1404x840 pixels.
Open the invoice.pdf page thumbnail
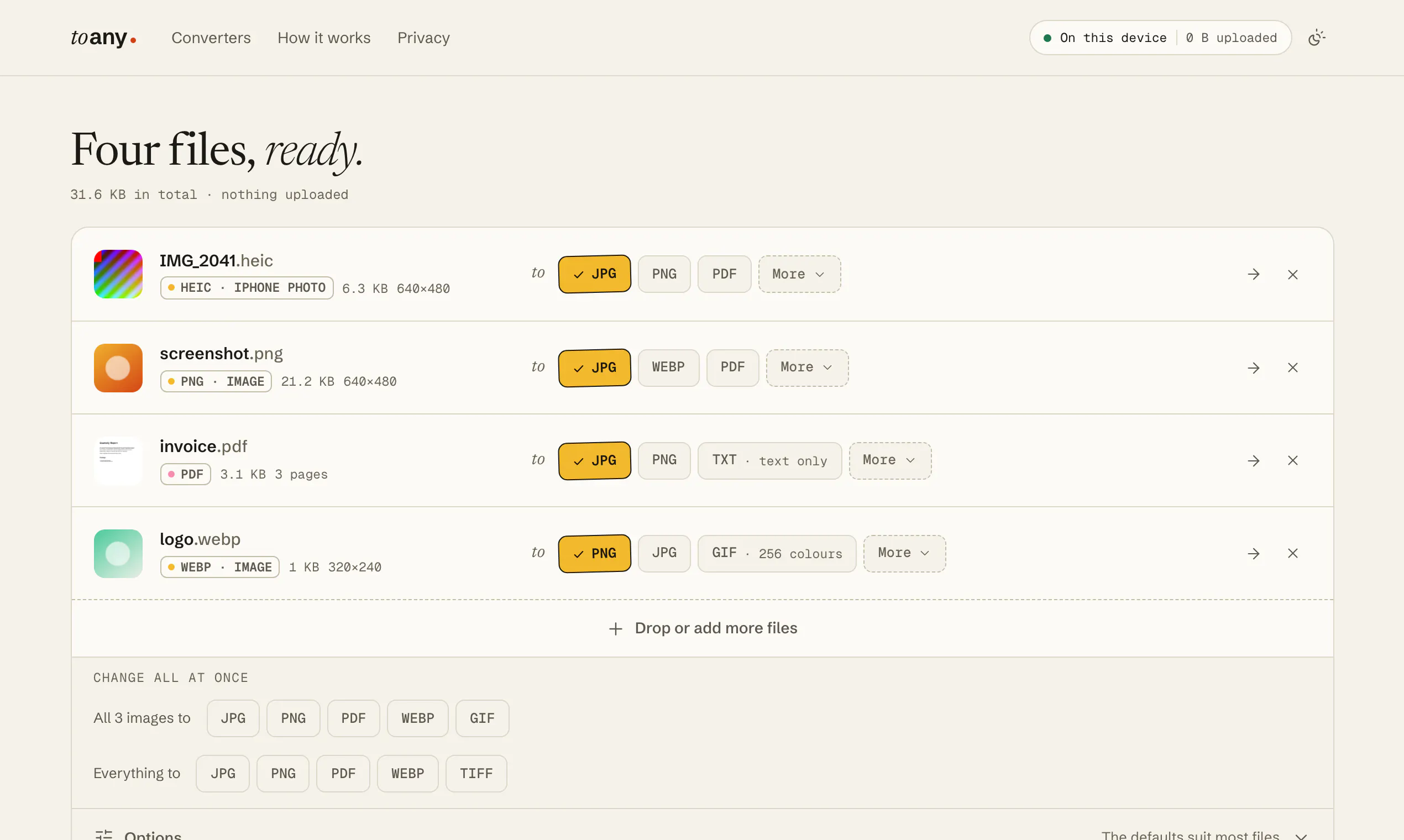[x=118, y=461]
